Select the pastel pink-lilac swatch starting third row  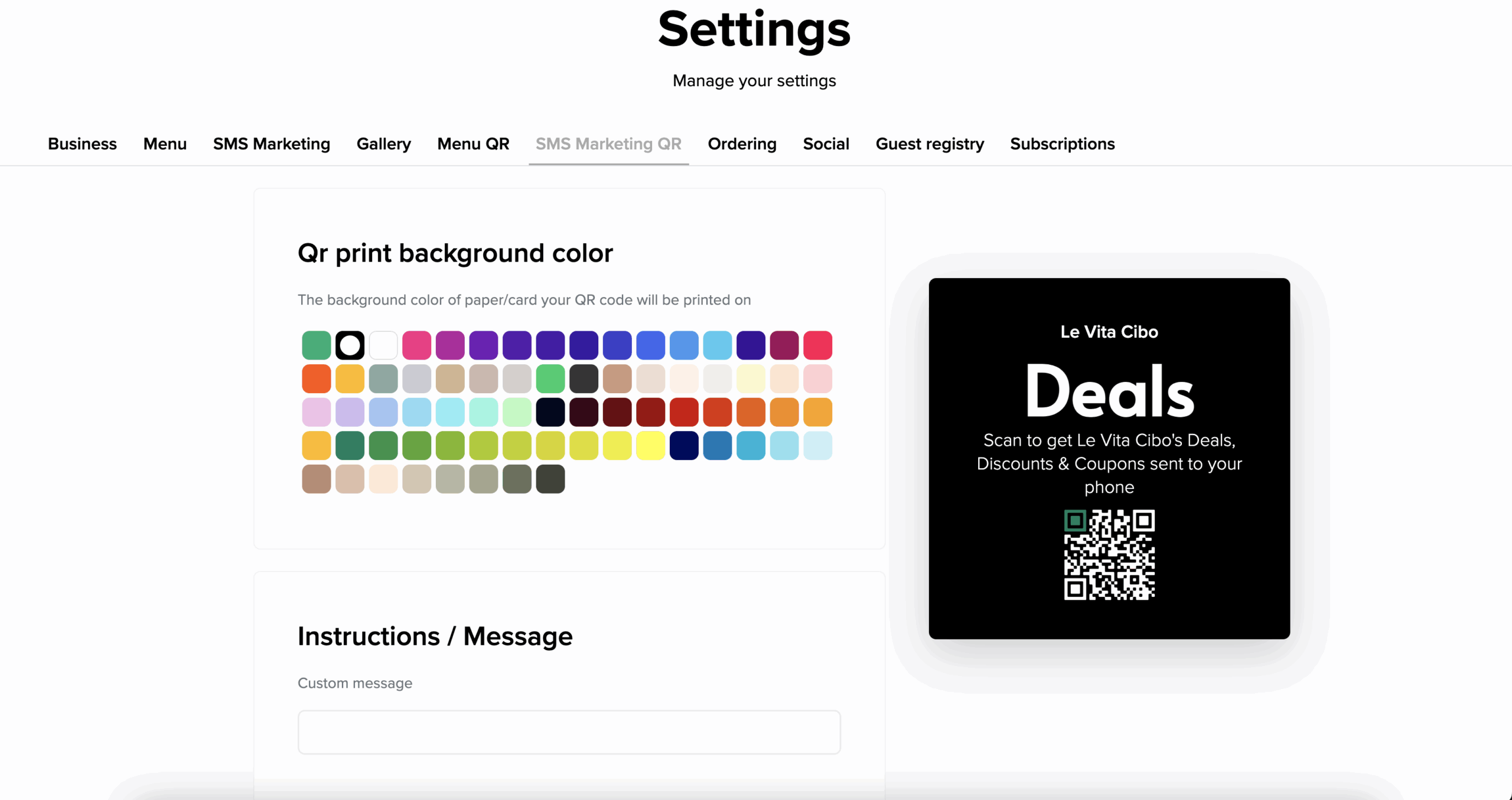317,412
